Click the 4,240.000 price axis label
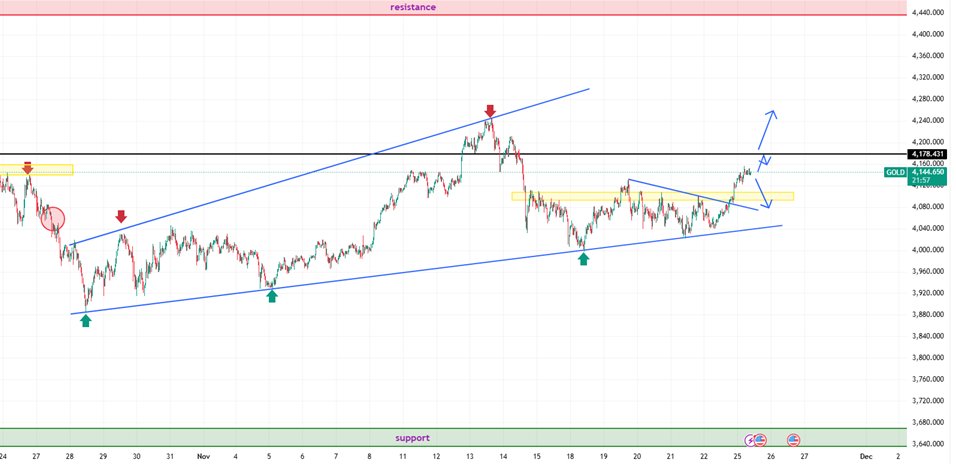The width and height of the screenshot is (956, 464). pos(930,121)
